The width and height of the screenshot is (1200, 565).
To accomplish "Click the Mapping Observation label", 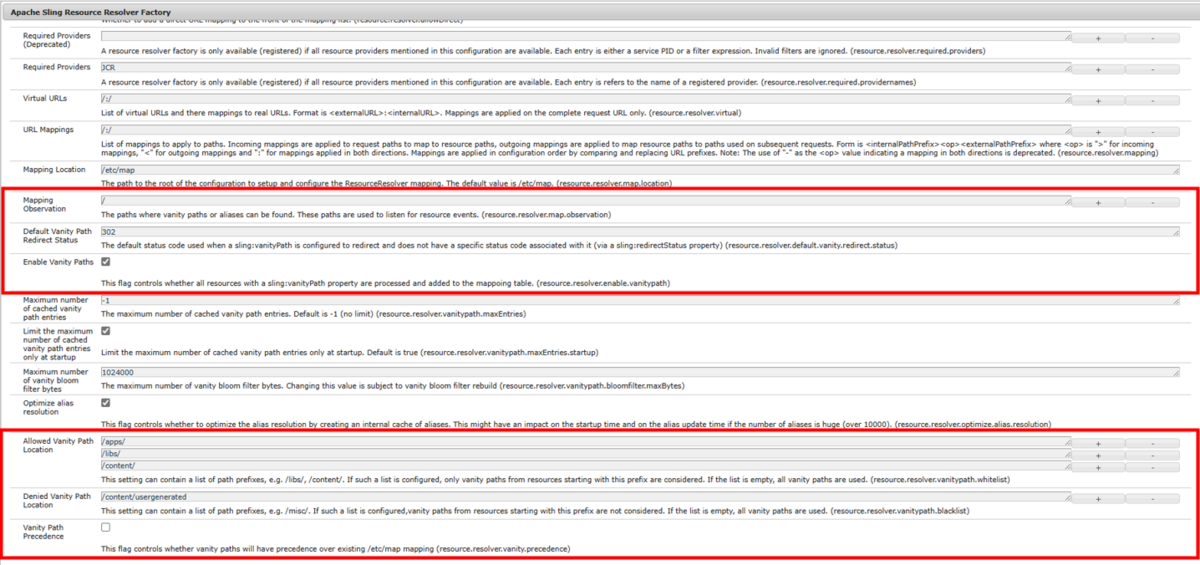I will [x=44, y=205].
